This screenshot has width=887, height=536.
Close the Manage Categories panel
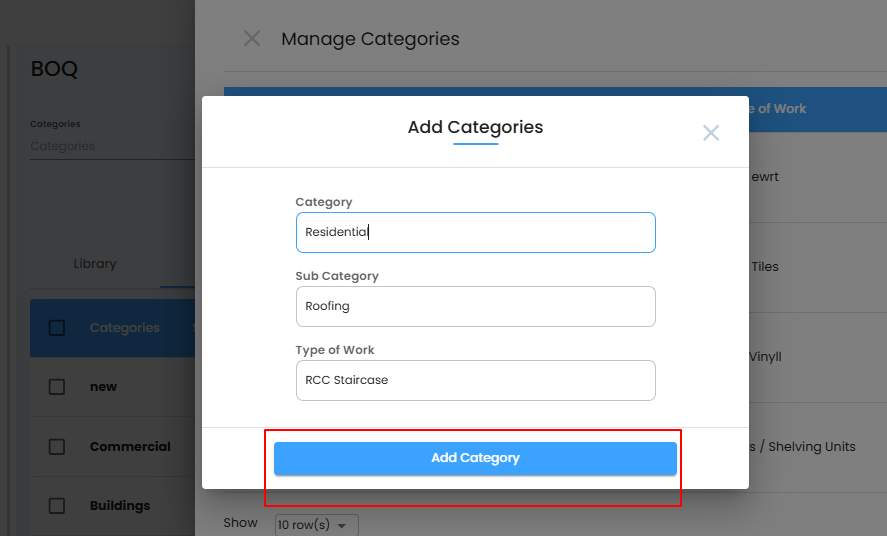point(252,39)
